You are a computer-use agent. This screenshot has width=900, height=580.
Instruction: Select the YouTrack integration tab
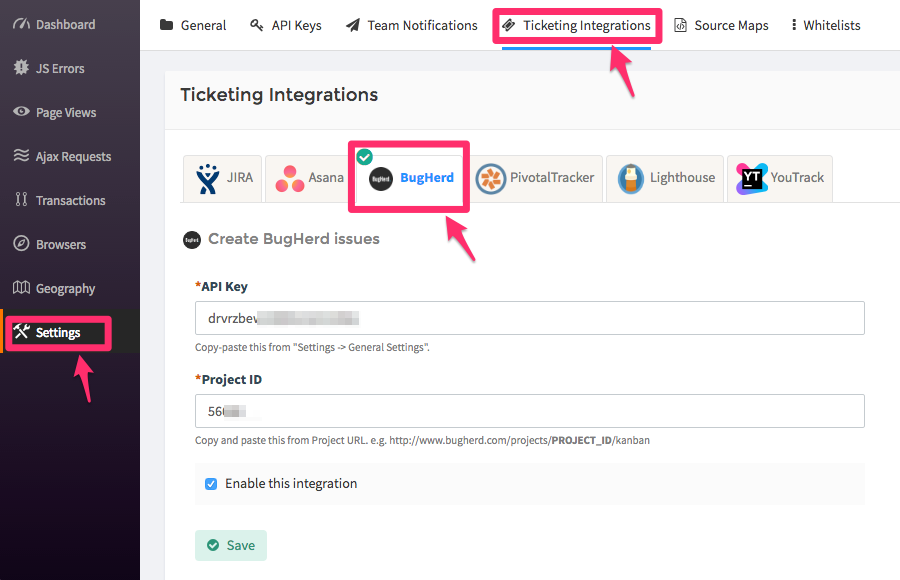click(x=780, y=179)
